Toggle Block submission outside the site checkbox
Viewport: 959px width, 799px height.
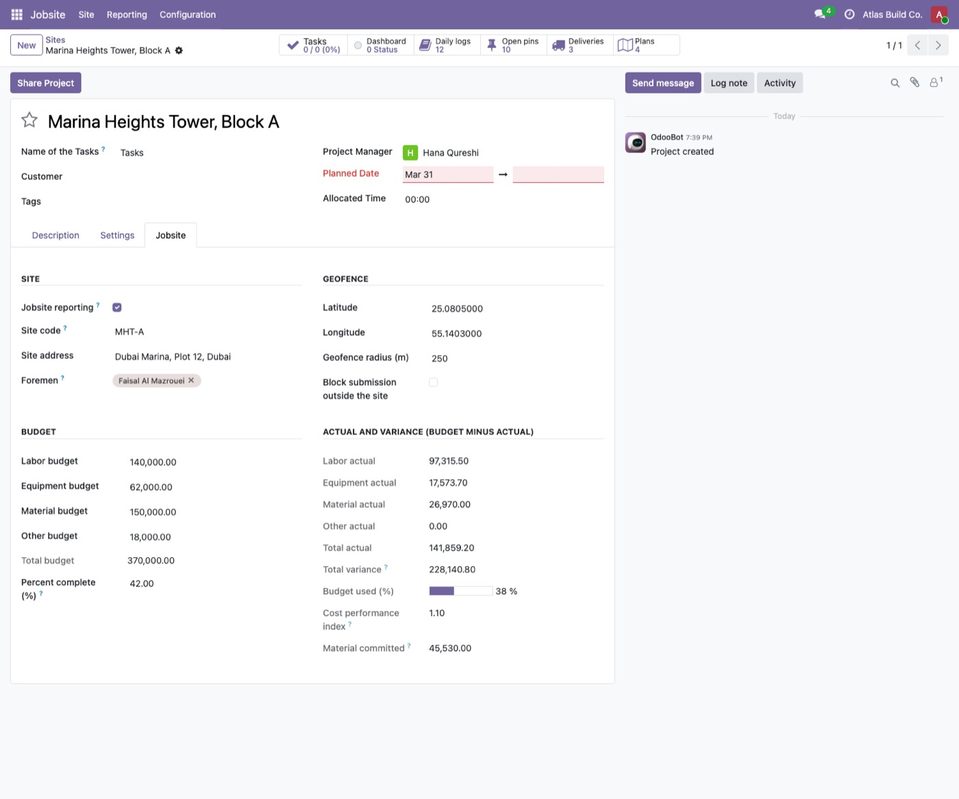[433, 382]
